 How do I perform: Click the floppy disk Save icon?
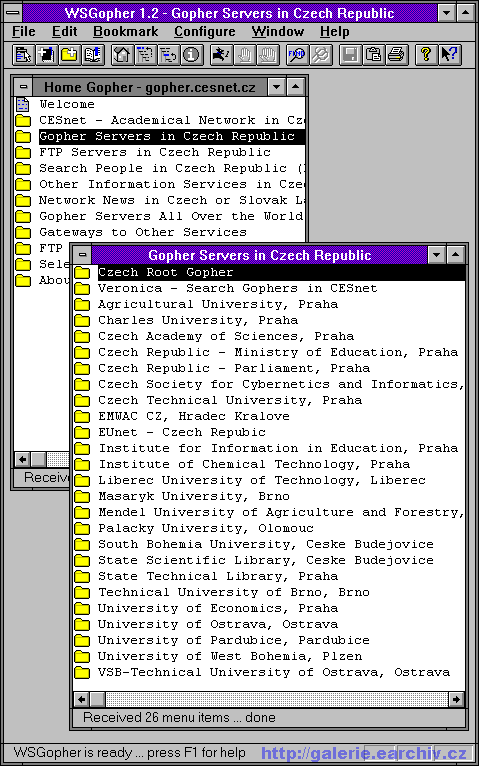(x=350, y=55)
